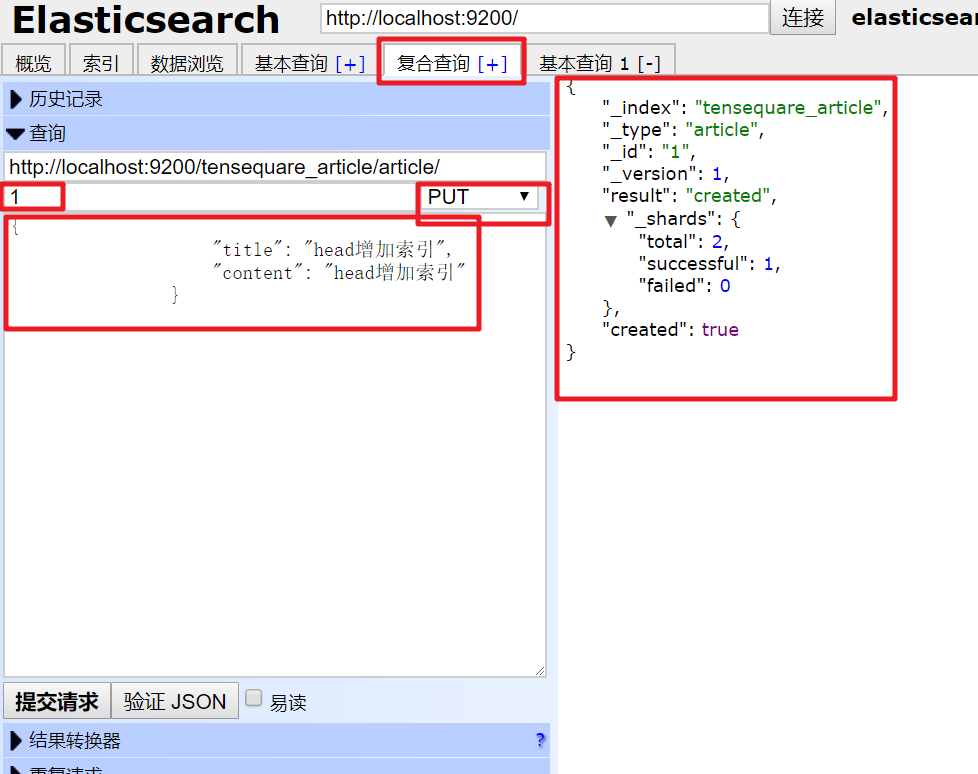
Task: Click the "_version": 1 line
Action: 665,173
